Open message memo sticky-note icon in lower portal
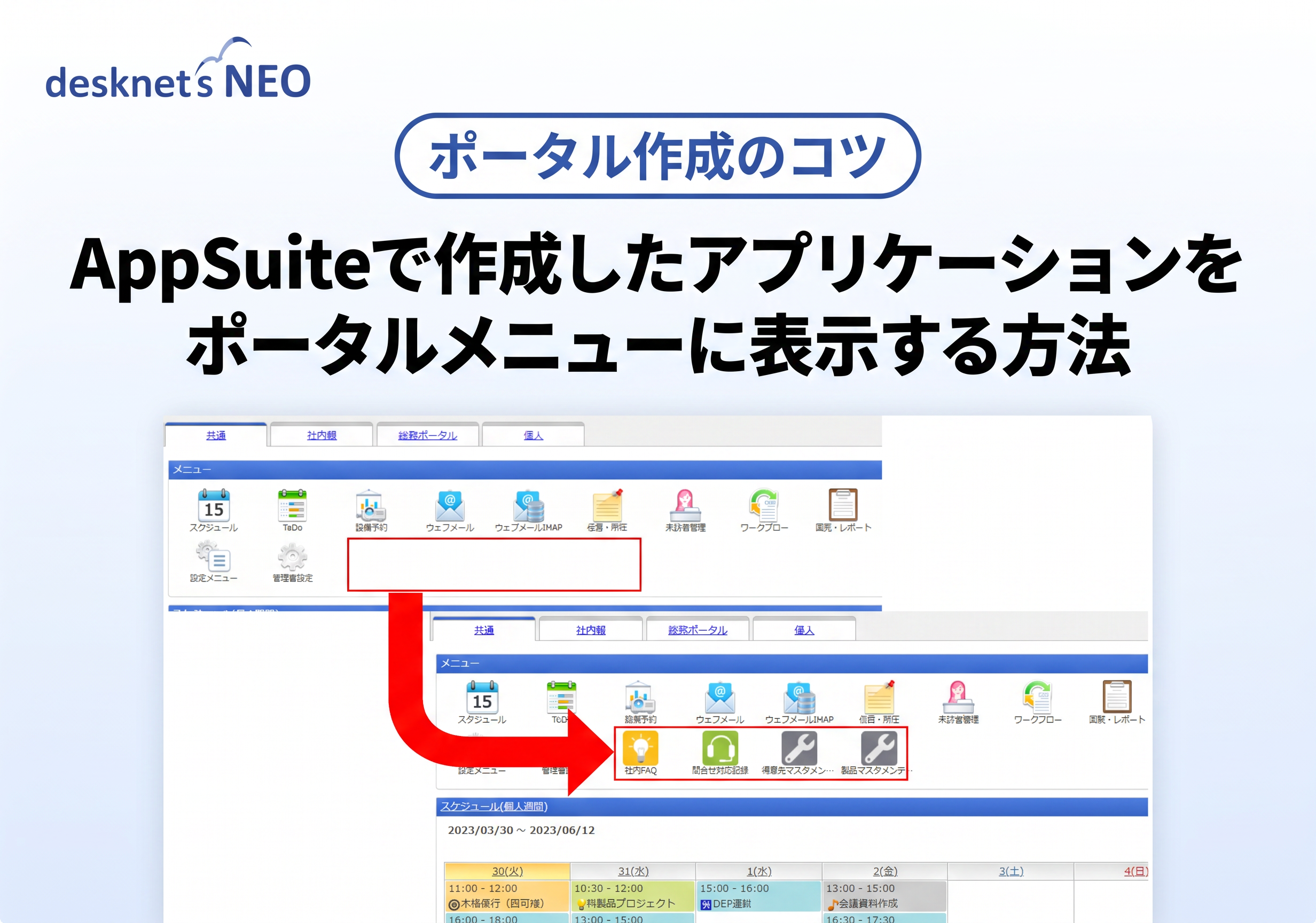 pos(879,697)
